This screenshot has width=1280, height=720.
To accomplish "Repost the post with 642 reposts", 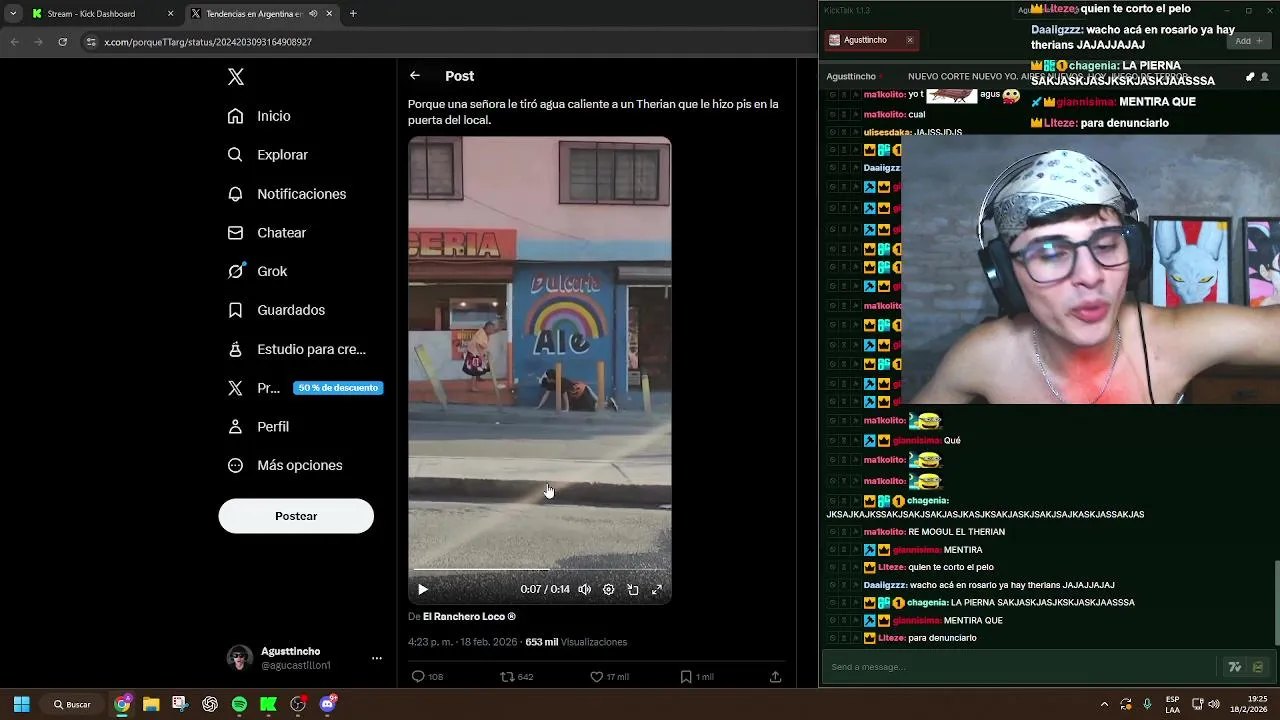I will [517, 677].
